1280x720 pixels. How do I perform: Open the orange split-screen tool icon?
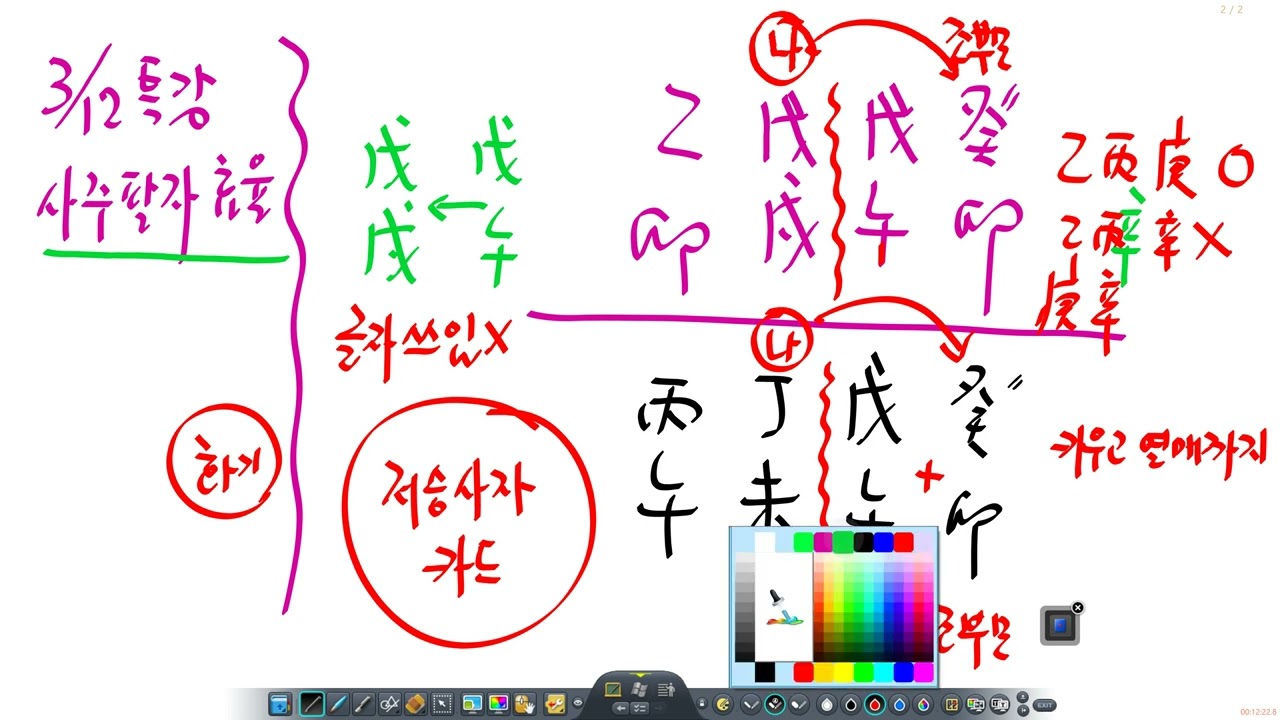point(952,704)
